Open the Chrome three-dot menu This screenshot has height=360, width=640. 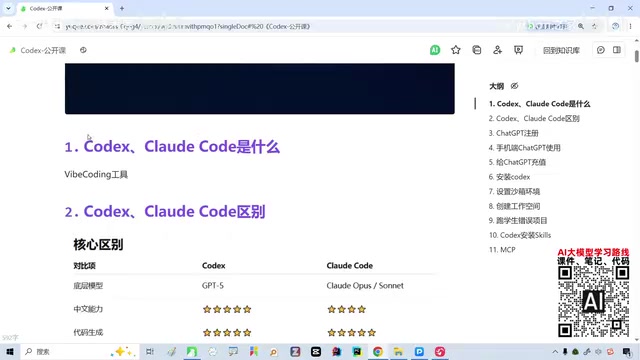(x=630, y=26)
